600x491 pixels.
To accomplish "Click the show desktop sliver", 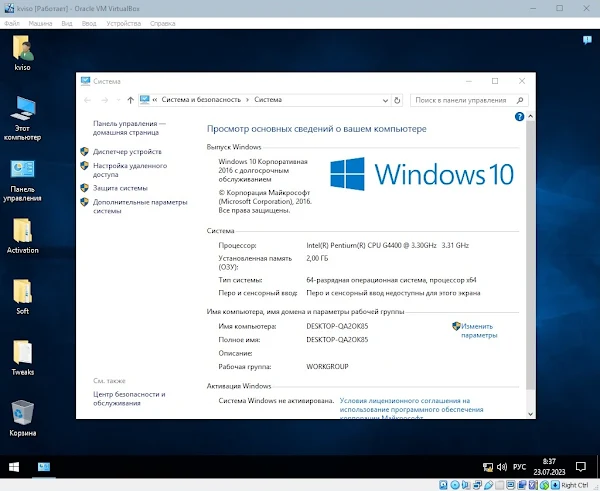I will coord(598,467).
